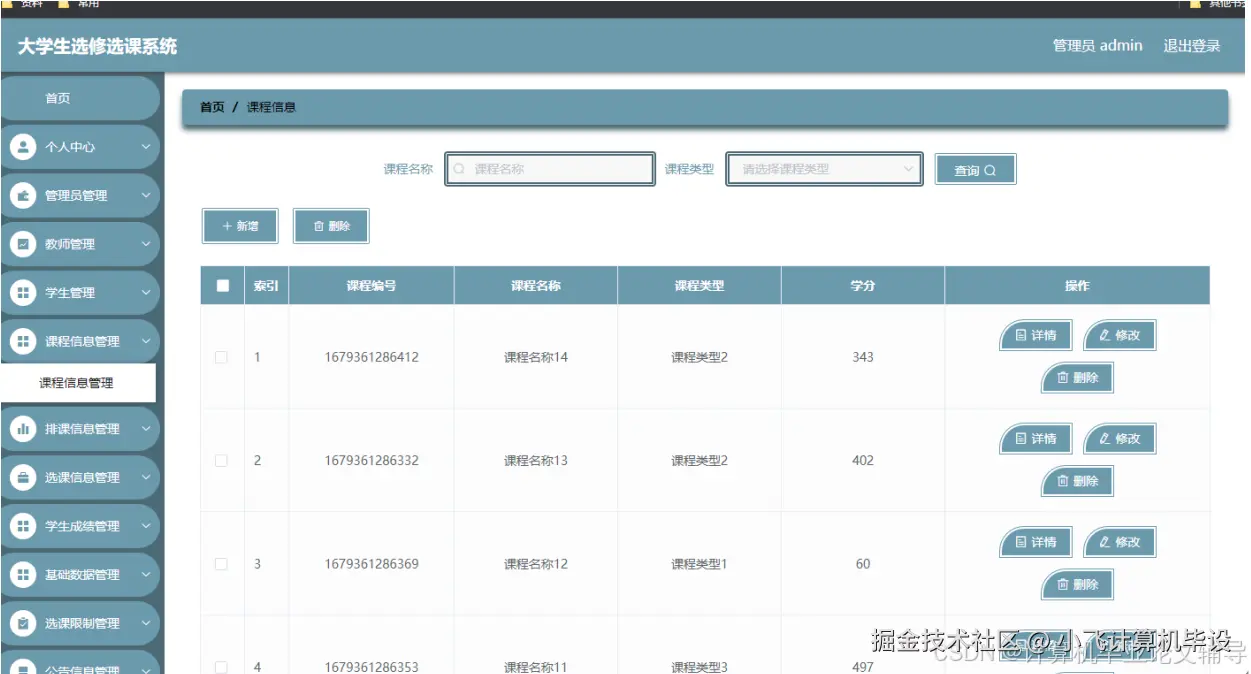Expand 管理员管理 menu chevron

[x=146, y=196]
